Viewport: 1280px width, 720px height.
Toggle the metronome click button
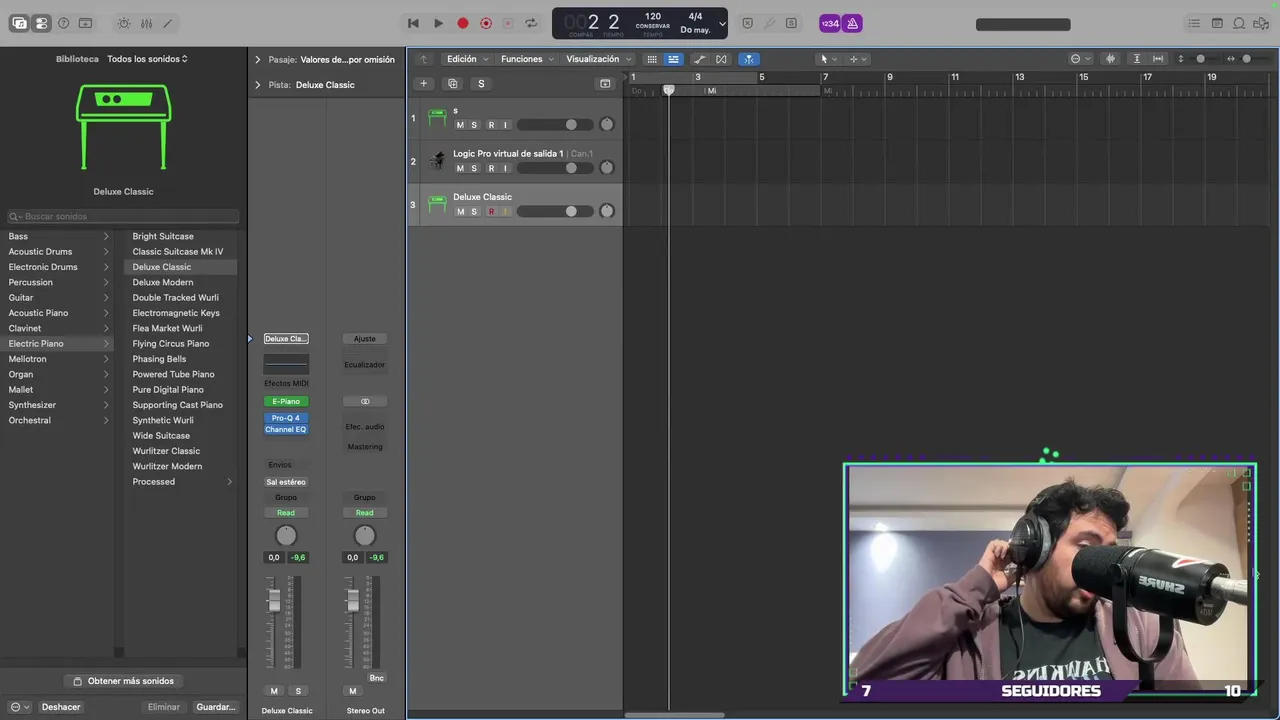point(851,23)
